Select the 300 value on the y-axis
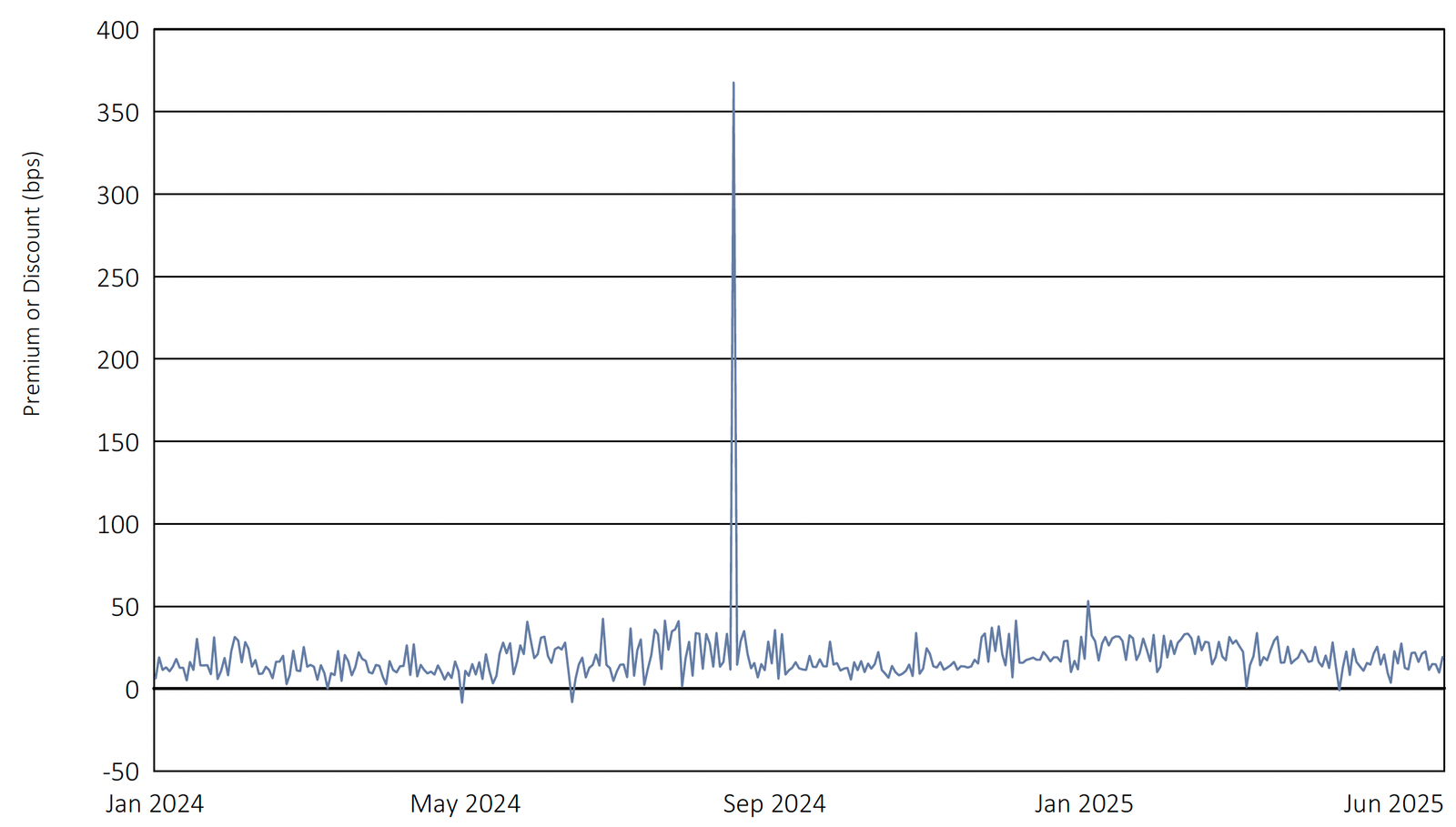 pos(117,196)
